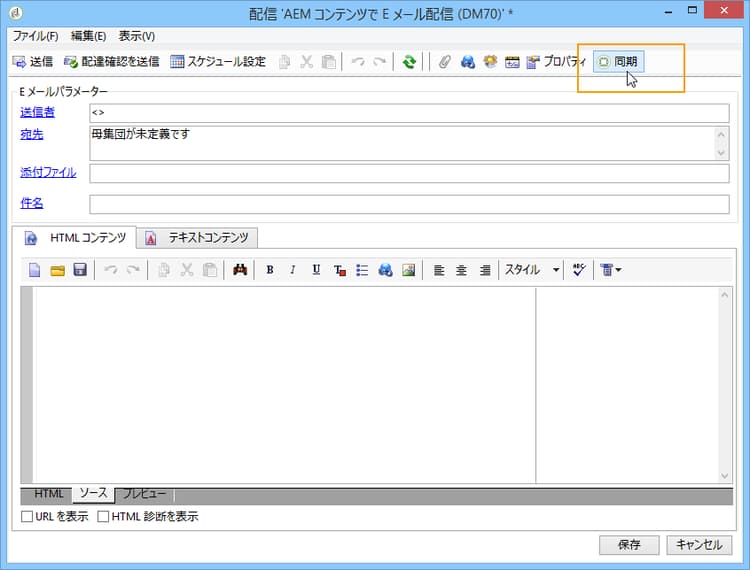Click the top toolbar copy icon
750x570 pixels.
coord(285,62)
